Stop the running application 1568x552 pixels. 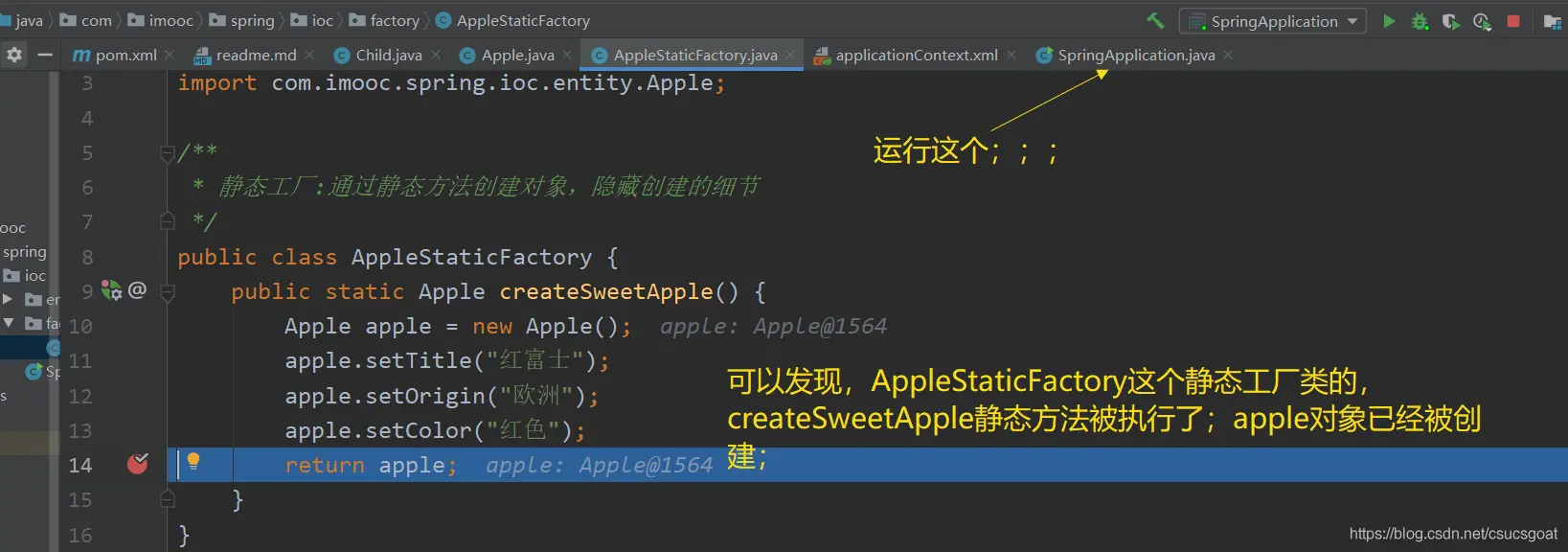pos(1513,21)
